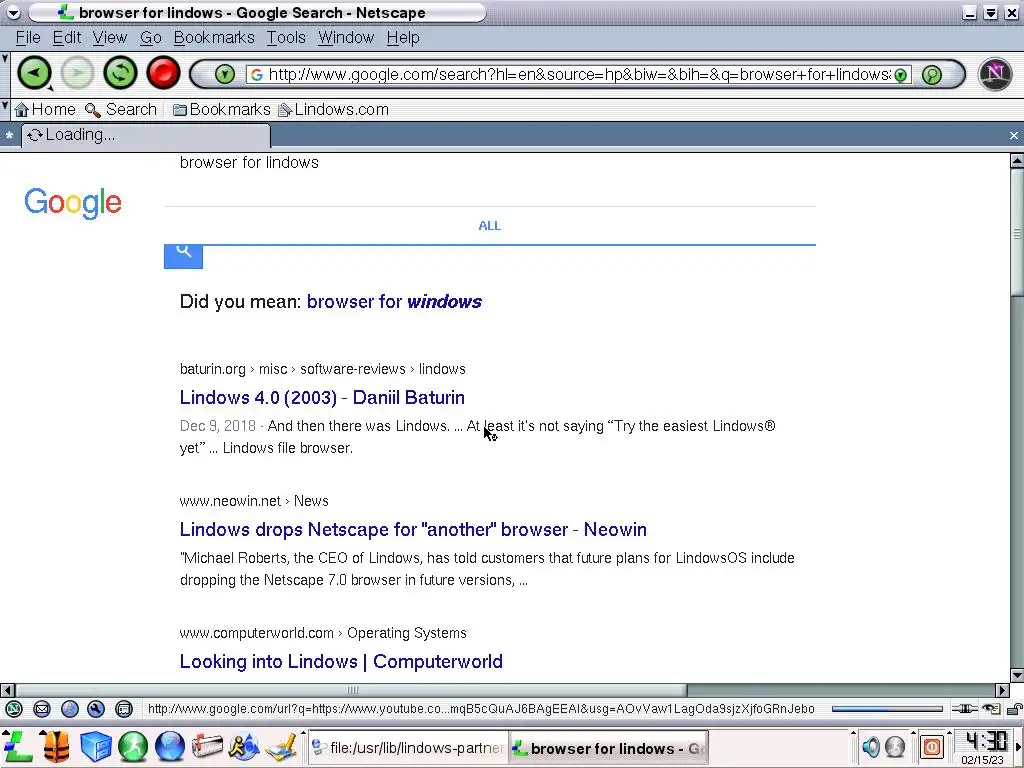Click Search on the personal toolbar

click(x=121, y=110)
